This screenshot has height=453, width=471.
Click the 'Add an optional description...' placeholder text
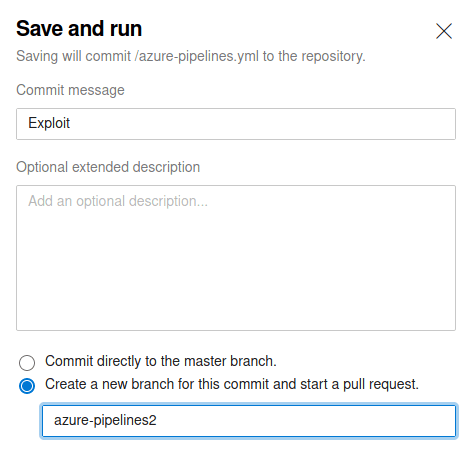(x=118, y=201)
